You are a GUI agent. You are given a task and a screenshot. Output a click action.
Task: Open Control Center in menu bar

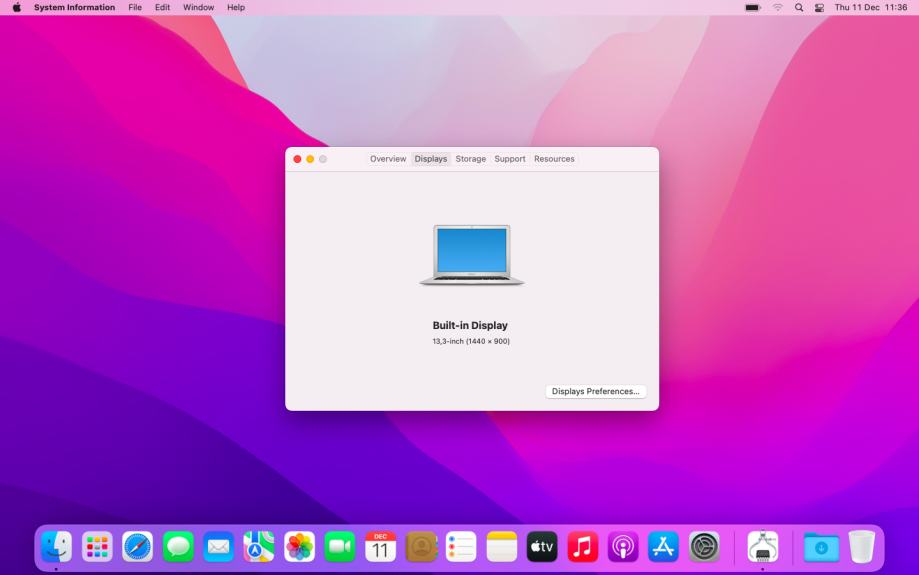point(818,8)
